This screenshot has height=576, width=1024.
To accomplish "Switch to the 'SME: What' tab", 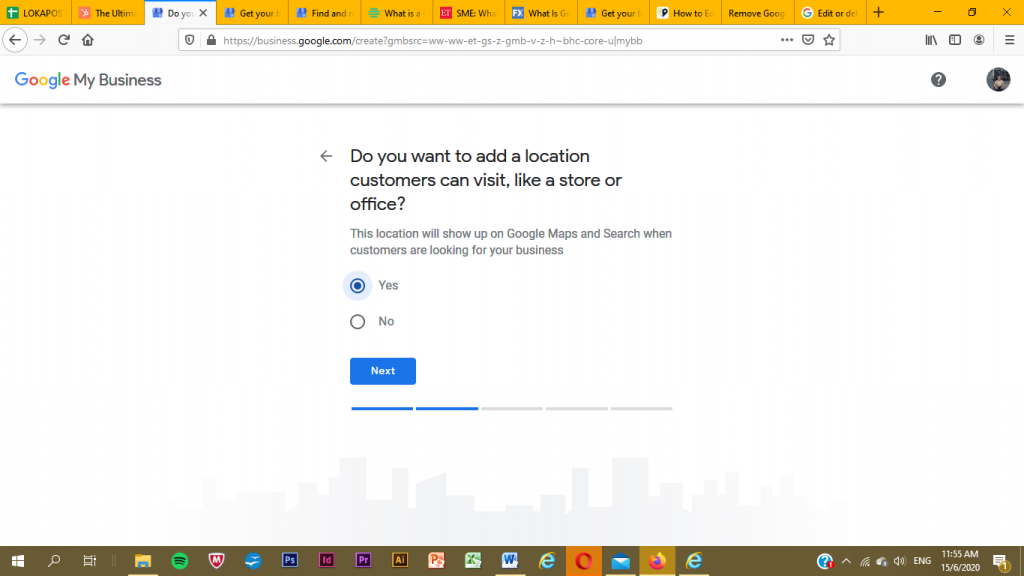I will pyautogui.click(x=468, y=13).
